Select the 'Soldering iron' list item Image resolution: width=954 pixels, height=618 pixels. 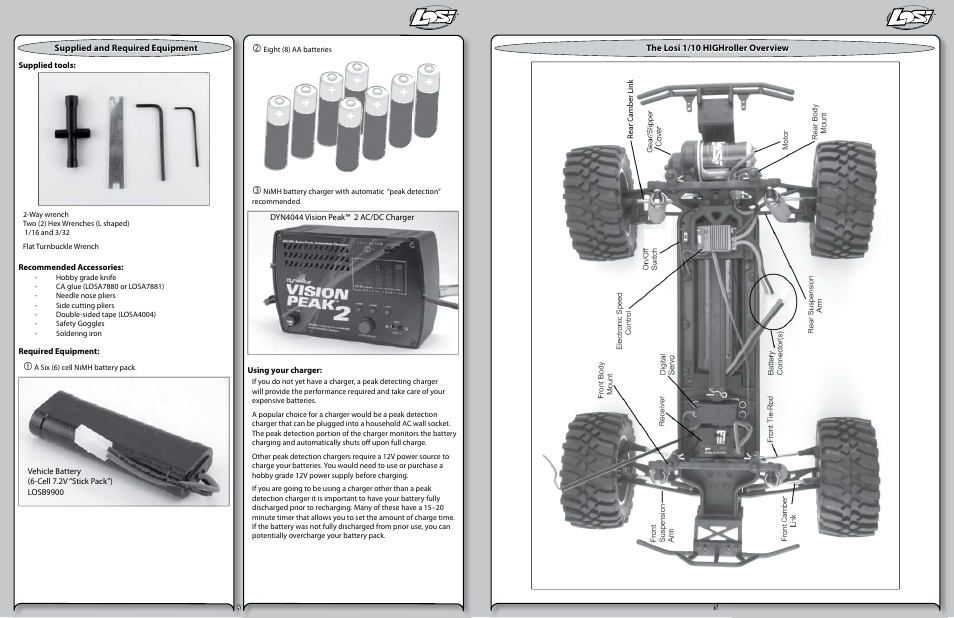click(78, 333)
